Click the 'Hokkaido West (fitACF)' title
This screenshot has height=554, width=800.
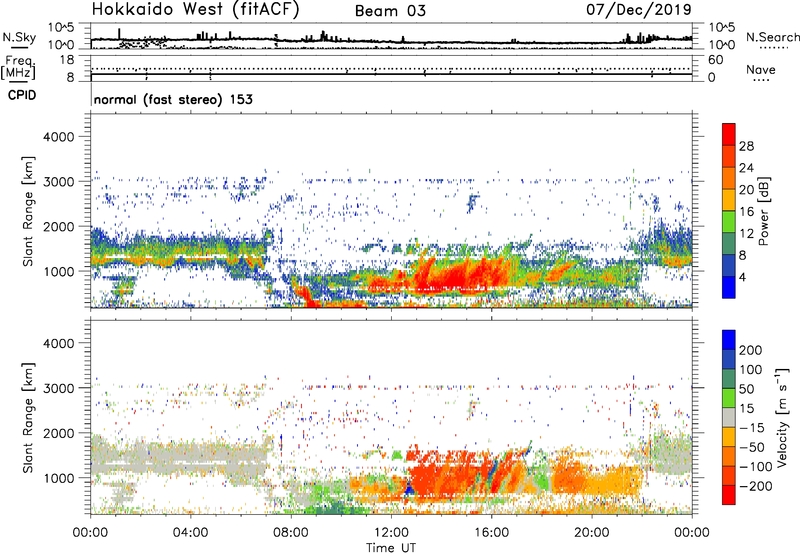195,10
